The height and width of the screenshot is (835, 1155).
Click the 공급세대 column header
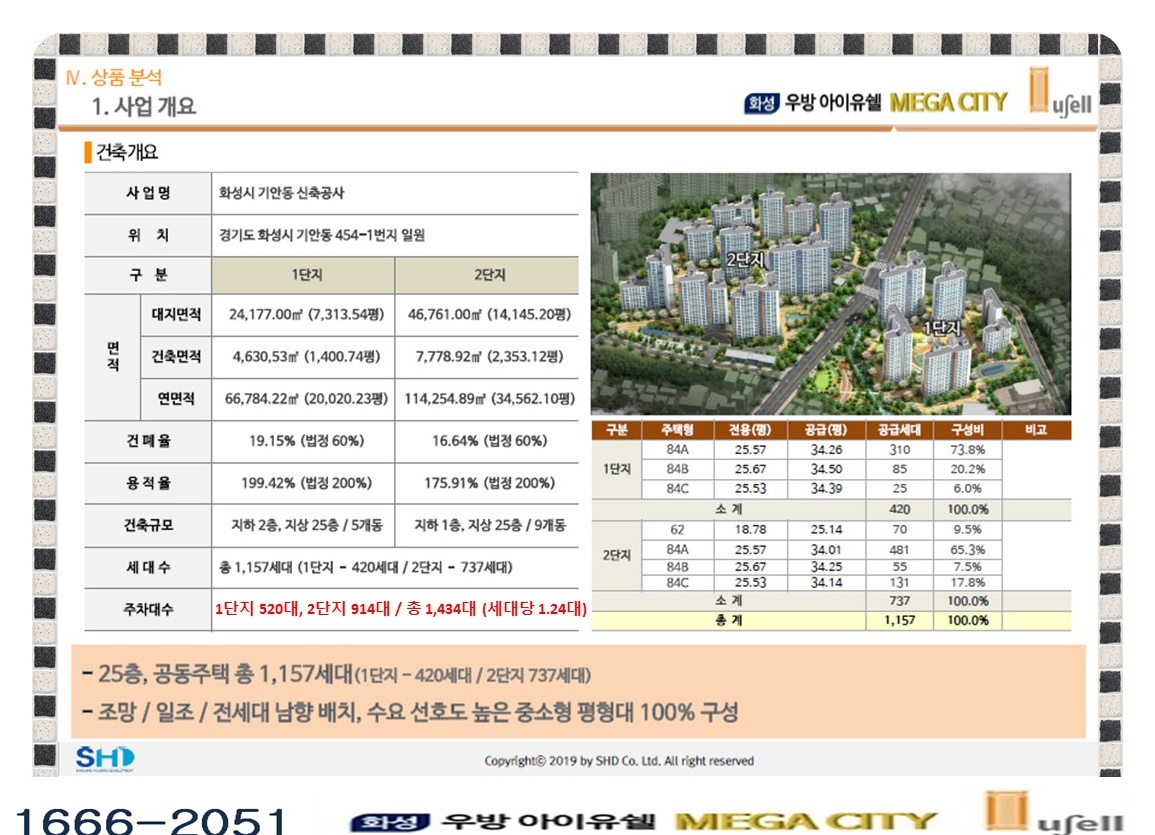899,429
